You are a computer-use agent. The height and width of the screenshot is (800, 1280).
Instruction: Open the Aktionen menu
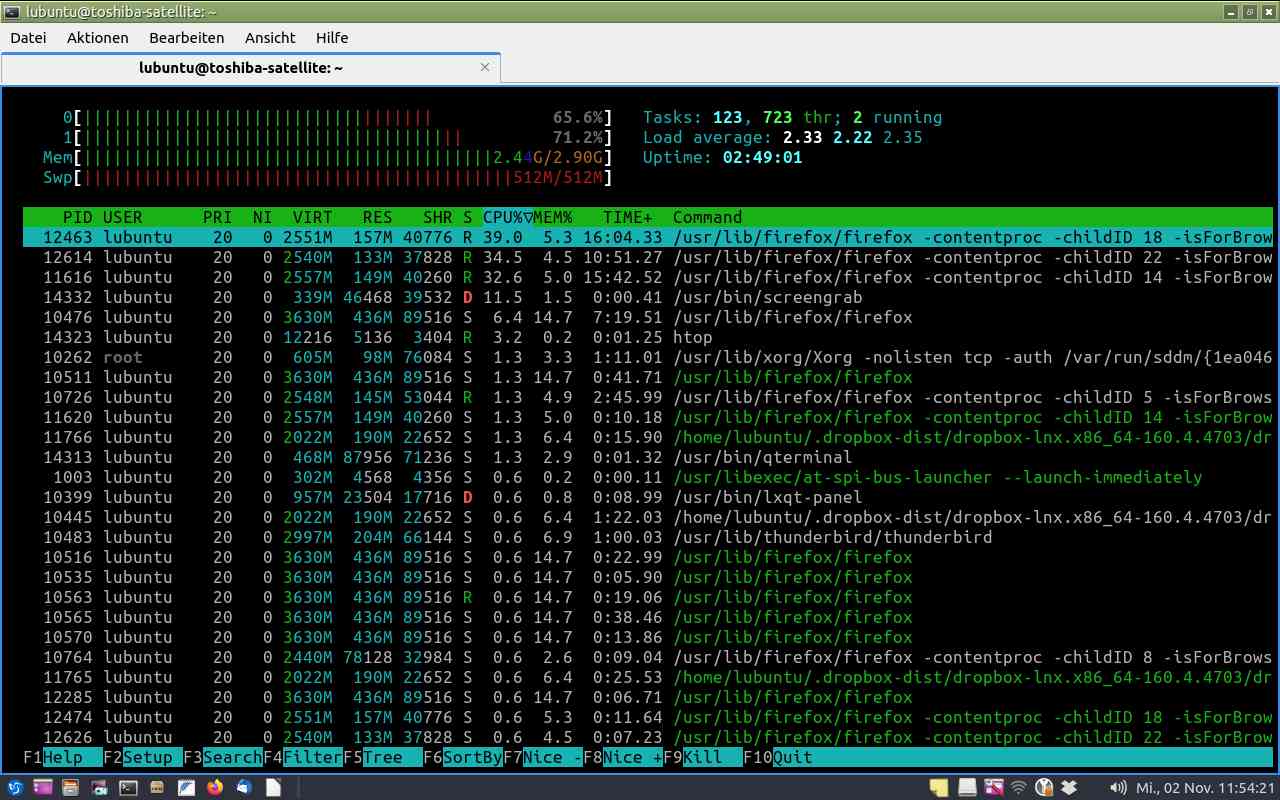point(98,38)
